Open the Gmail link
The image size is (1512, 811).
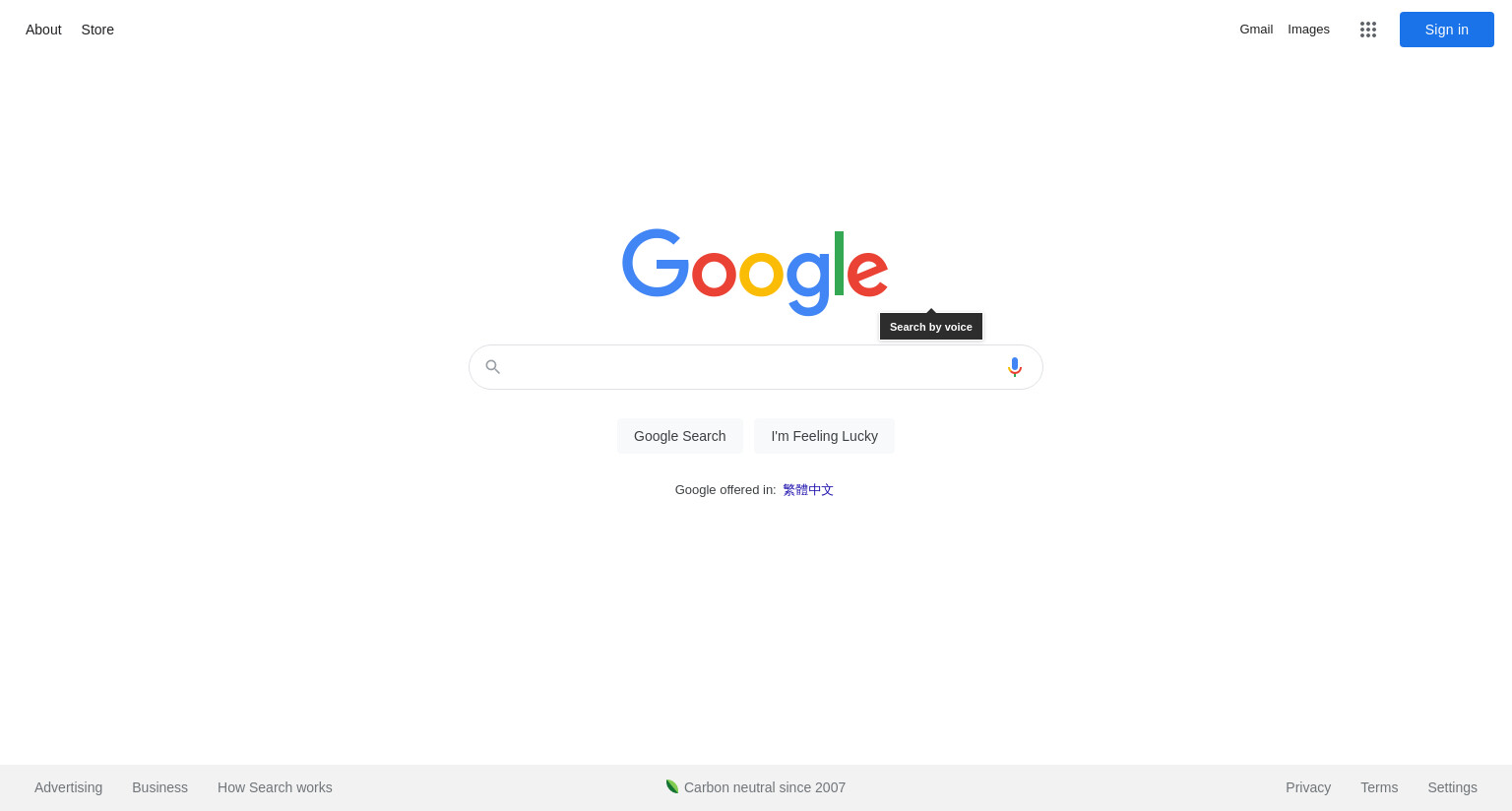point(1256,30)
